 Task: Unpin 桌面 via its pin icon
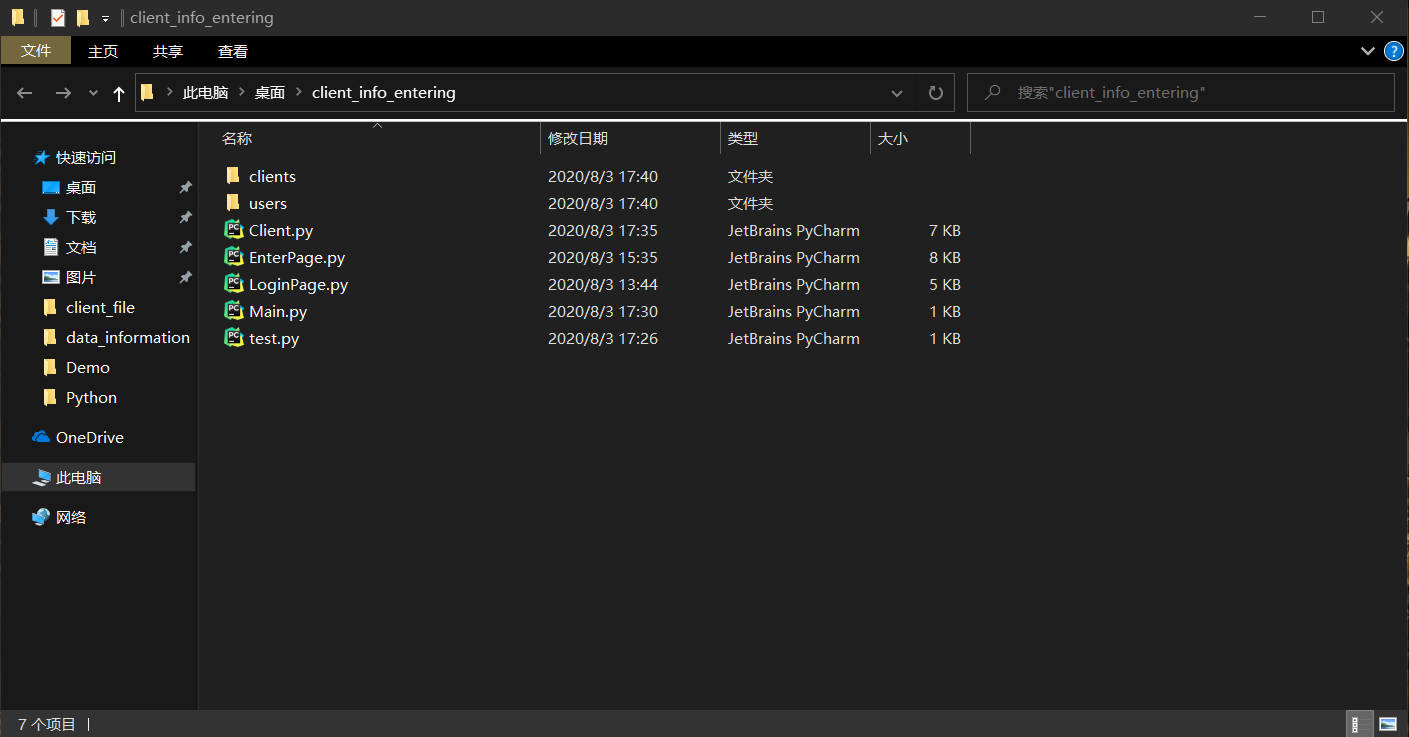(x=185, y=187)
